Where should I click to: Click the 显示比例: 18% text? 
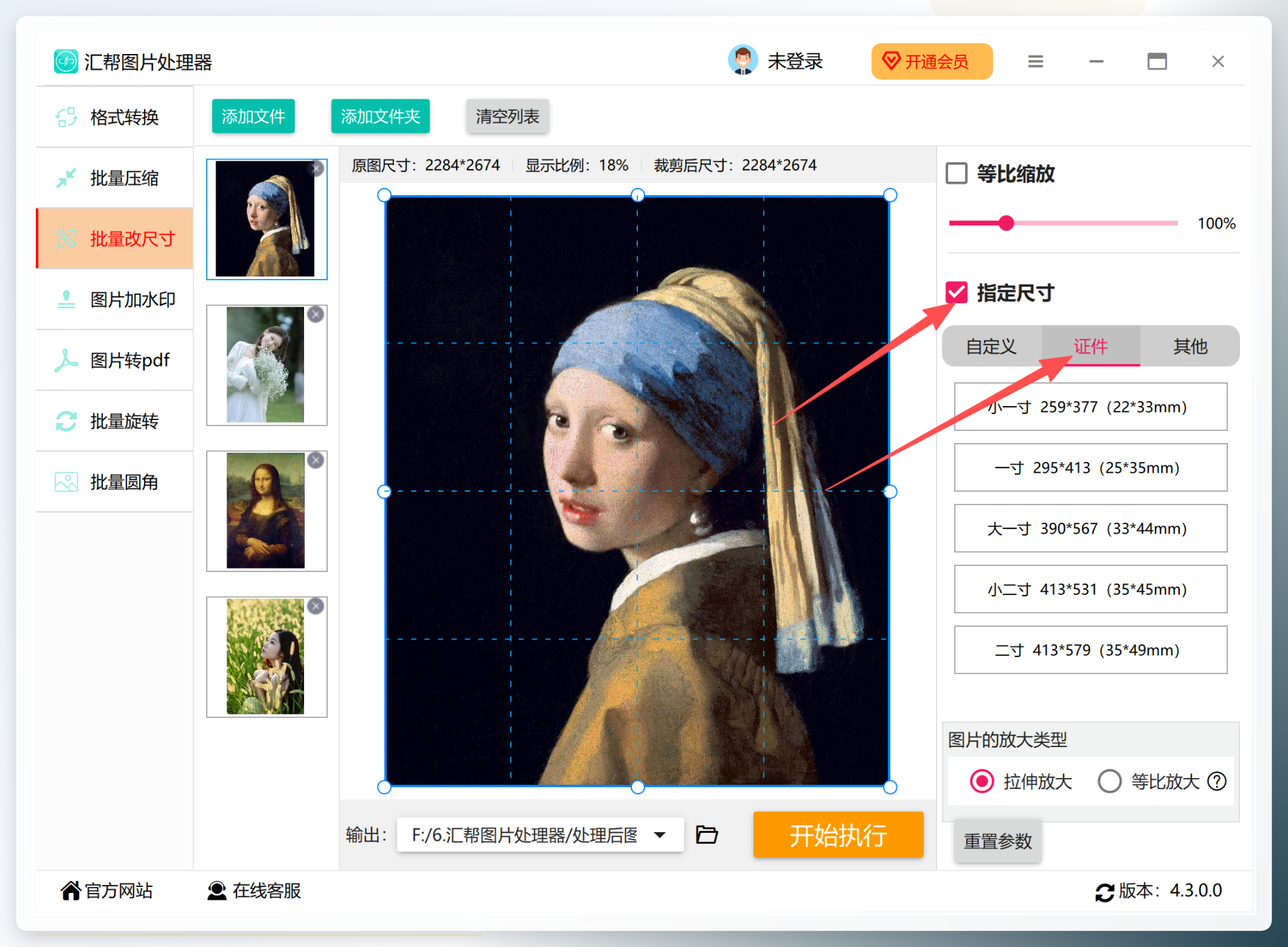(577, 165)
